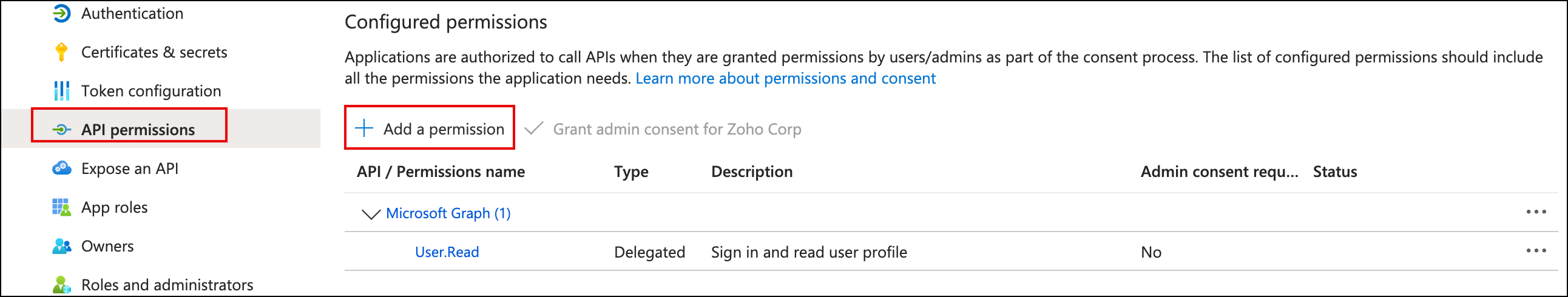Screen dimensions: 1568x297
Task: Select Expose an API menu item
Action: tap(130, 169)
